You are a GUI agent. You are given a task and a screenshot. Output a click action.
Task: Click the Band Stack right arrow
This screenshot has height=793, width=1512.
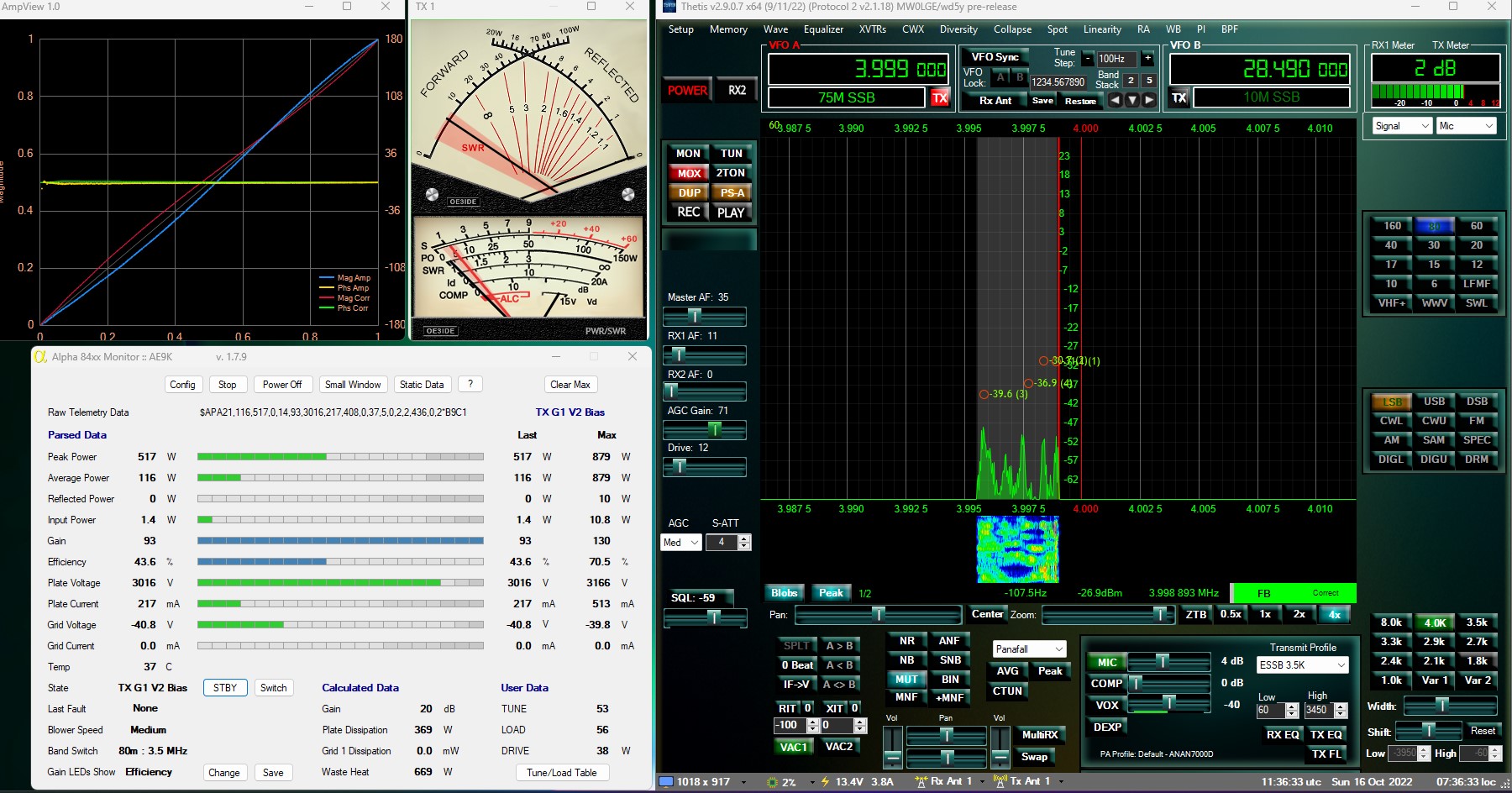(1149, 100)
